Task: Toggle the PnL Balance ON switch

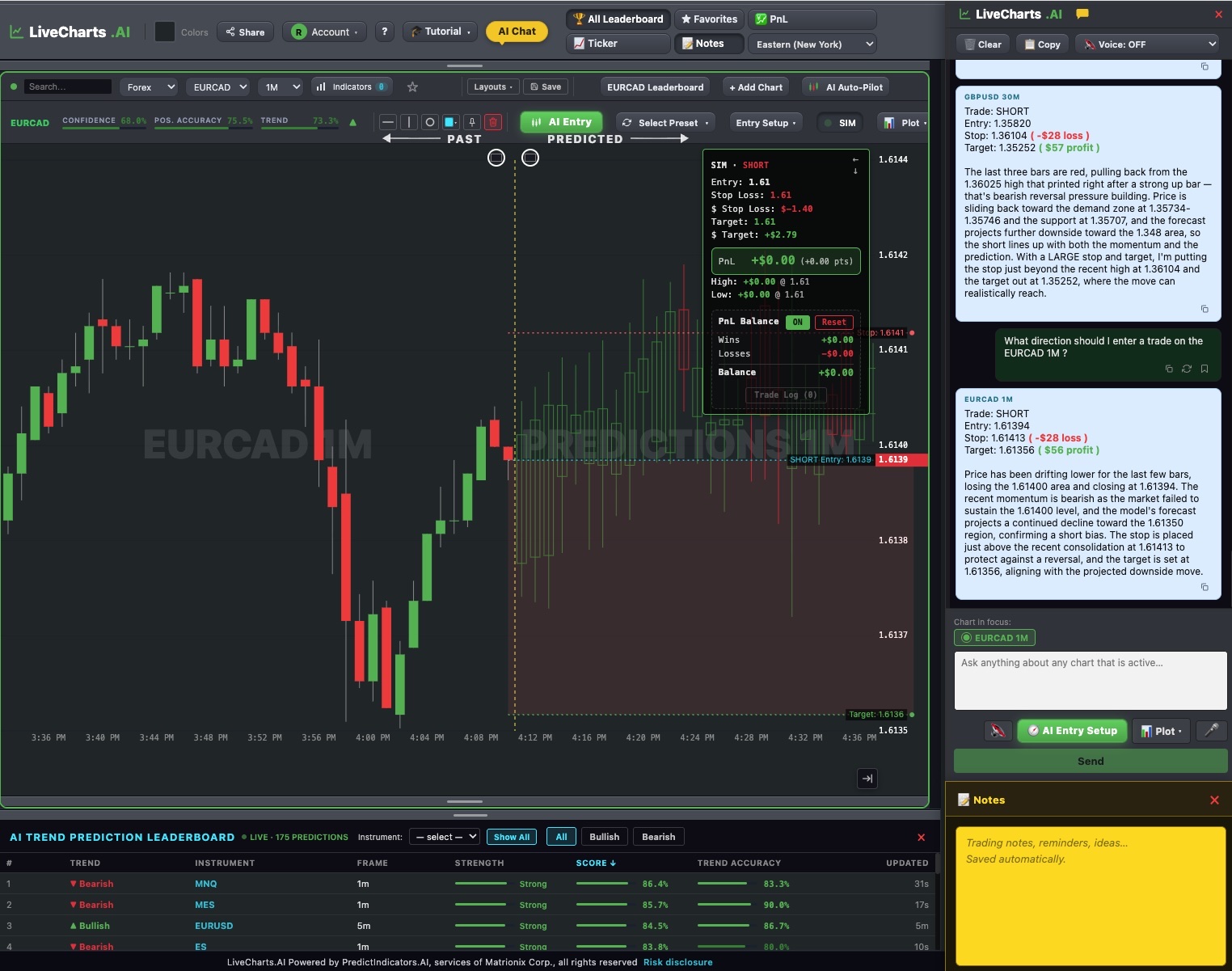Action: click(797, 322)
